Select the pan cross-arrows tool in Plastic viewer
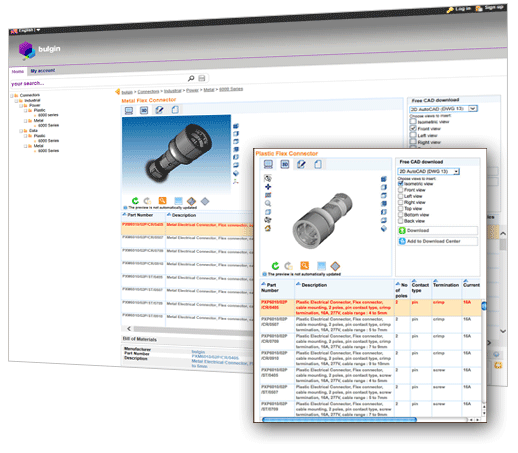The image size is (518, 453). (x=268, y=187)
